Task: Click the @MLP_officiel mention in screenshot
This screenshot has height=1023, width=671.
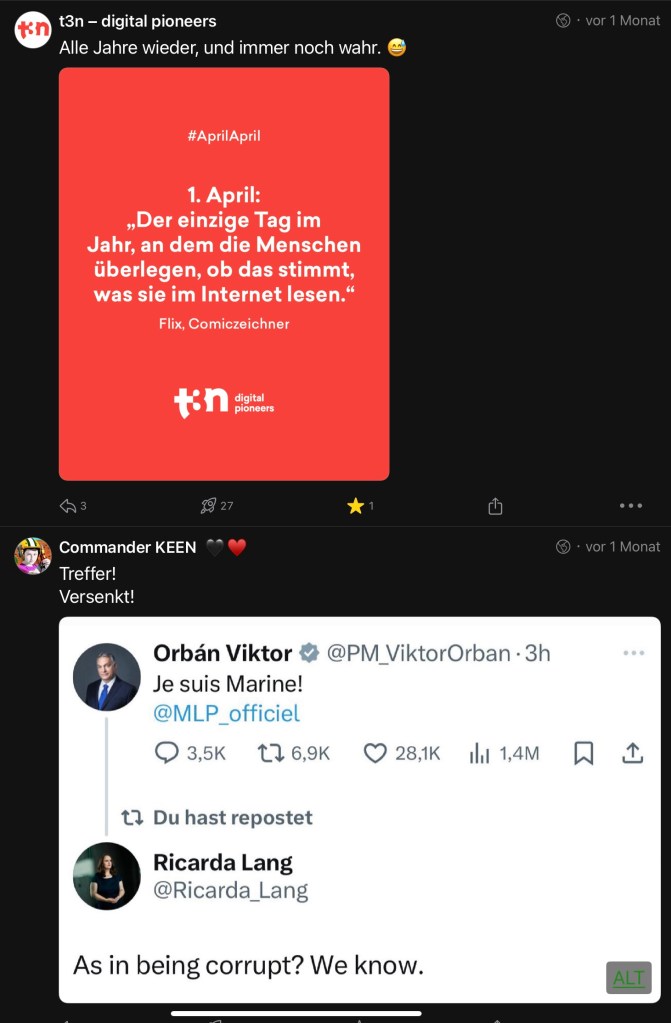Action: pos(226,714)
